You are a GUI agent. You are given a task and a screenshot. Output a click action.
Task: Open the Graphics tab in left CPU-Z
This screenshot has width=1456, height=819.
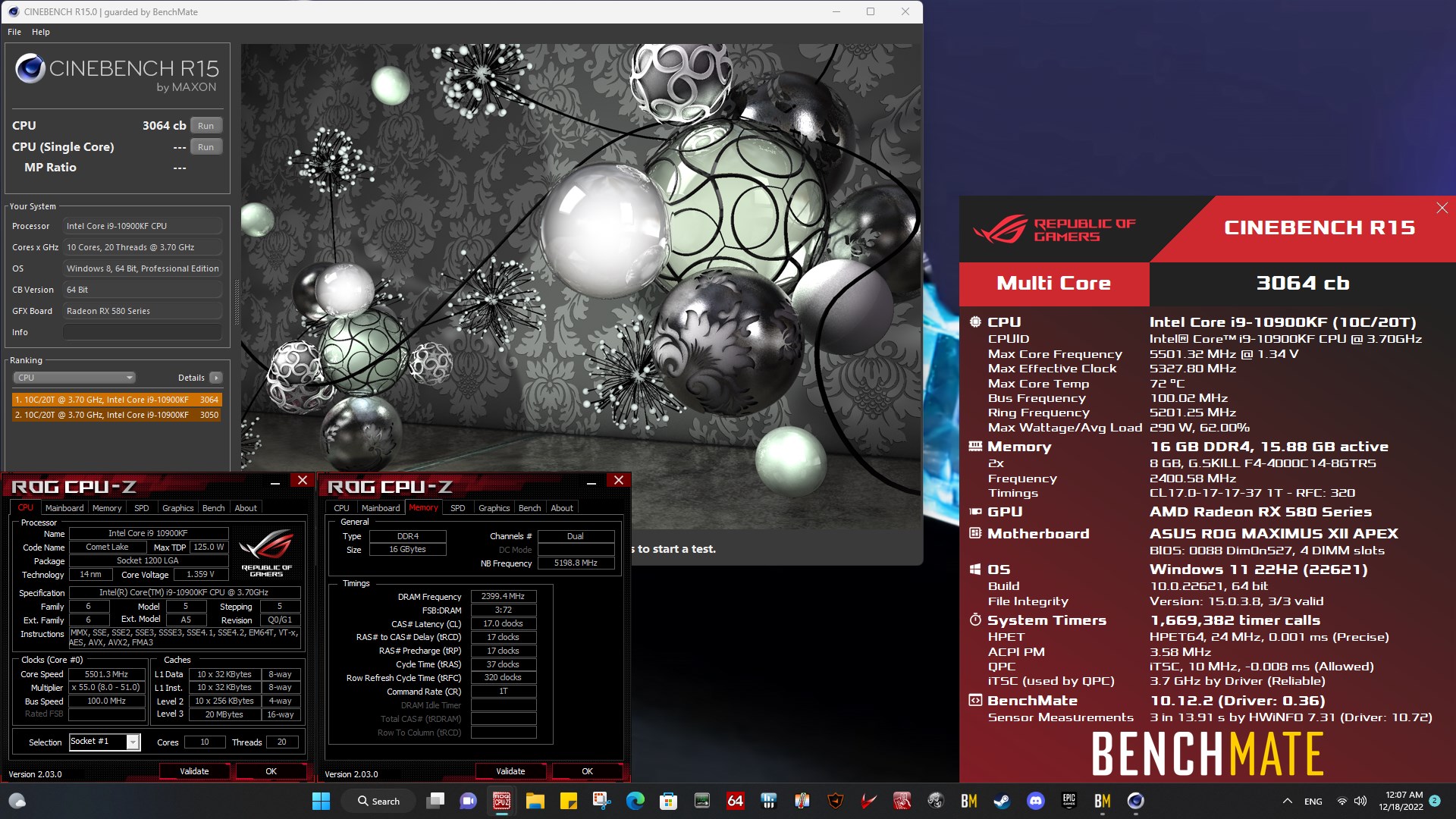[x=178, y=508]
